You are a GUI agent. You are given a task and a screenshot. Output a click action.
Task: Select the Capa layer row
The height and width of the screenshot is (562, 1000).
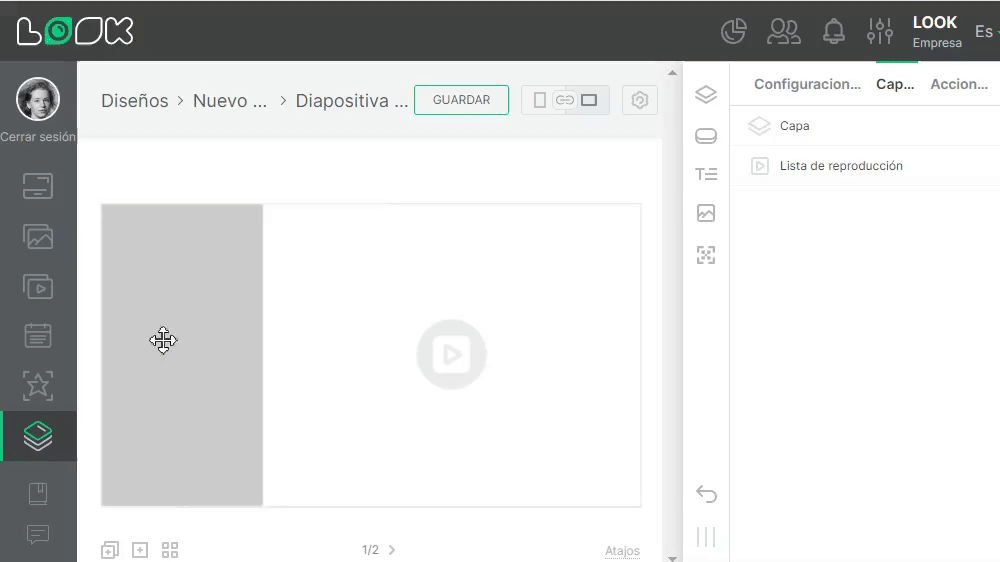[865, 126]
